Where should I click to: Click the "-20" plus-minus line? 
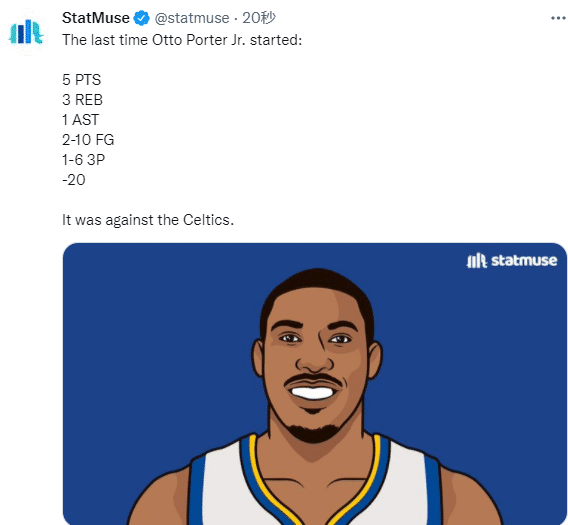click(74, 180)
